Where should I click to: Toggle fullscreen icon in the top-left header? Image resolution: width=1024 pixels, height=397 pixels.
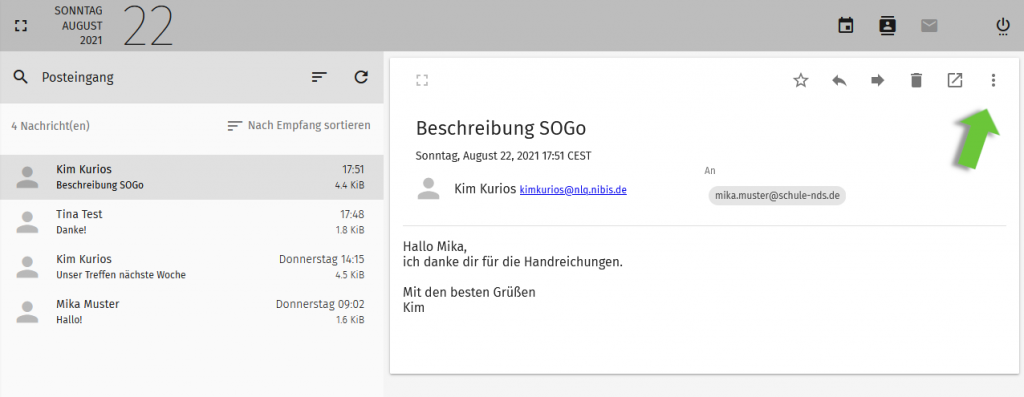[21, 26]
